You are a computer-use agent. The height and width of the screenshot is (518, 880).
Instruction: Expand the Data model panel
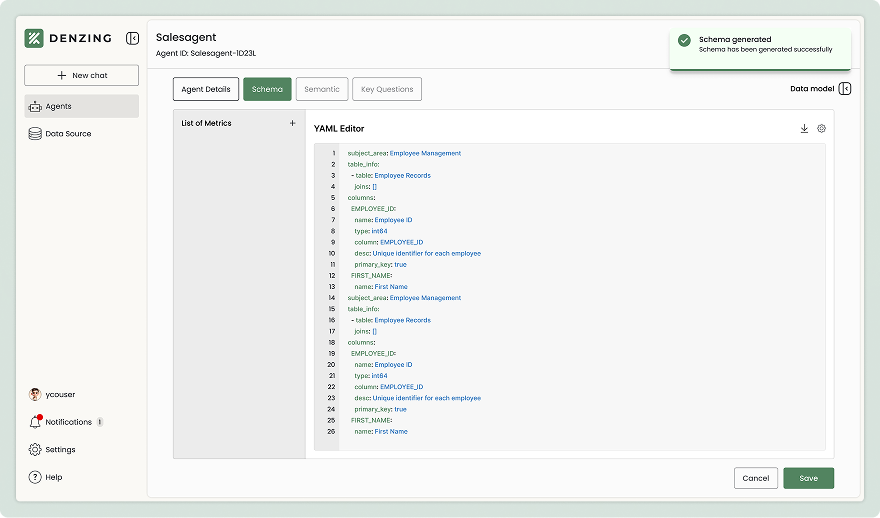(845, 89)
